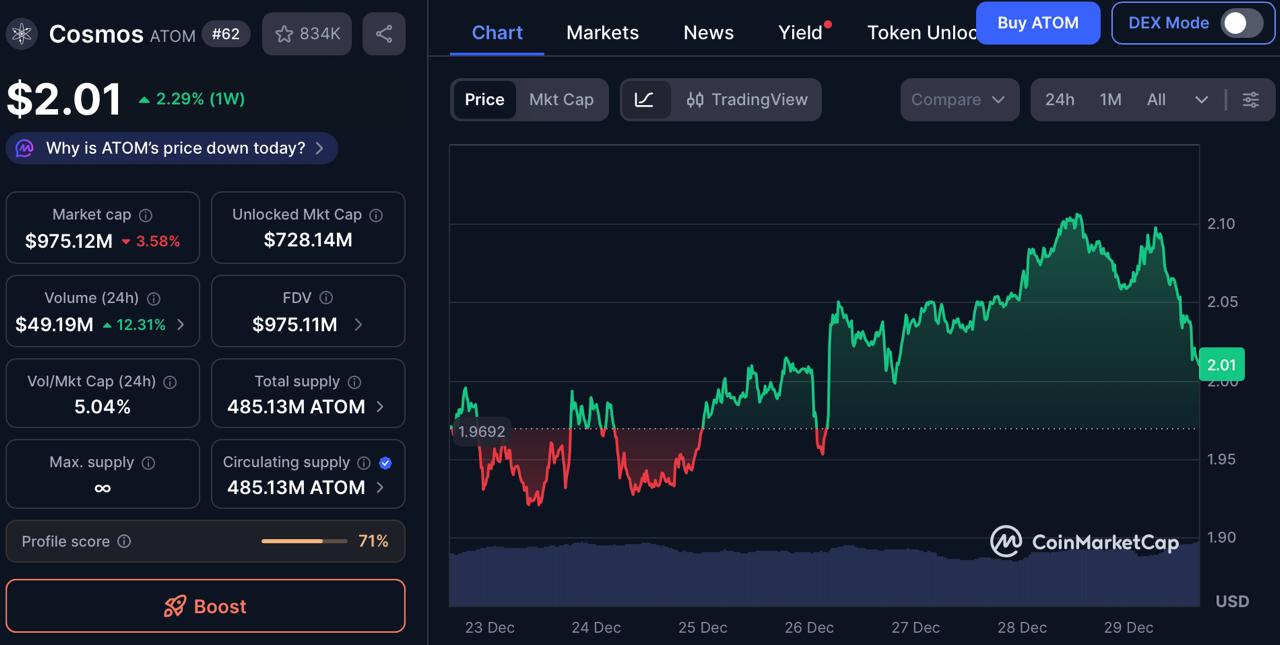1280x645 pixels.
Task: Switch to the Markets tab
Action: click(602, 32)
